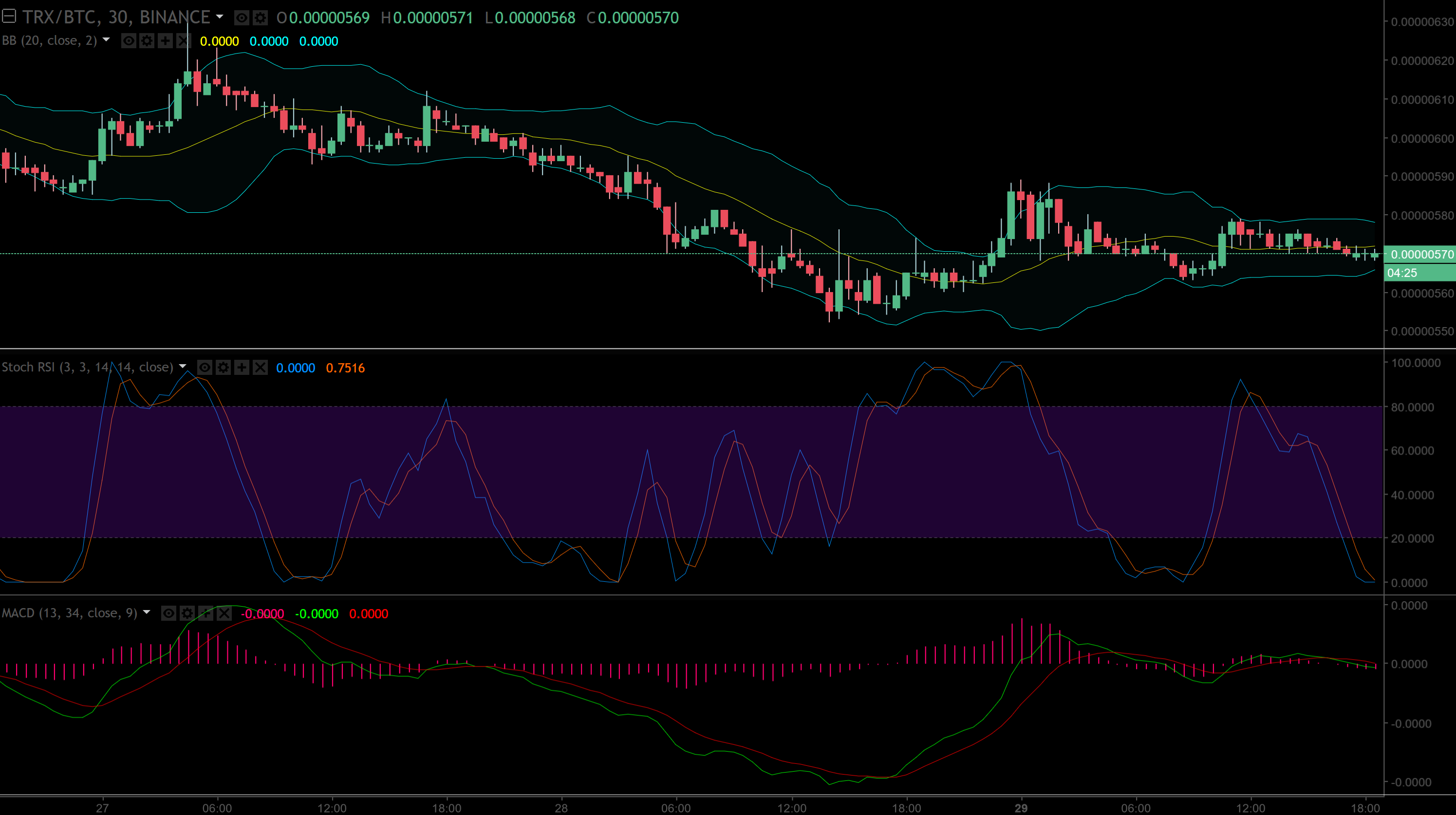Image resolution: width=1456 pixels, height=815 pixels.
Task: Click the 28 date marker on time axis
Action: (560, 808)
